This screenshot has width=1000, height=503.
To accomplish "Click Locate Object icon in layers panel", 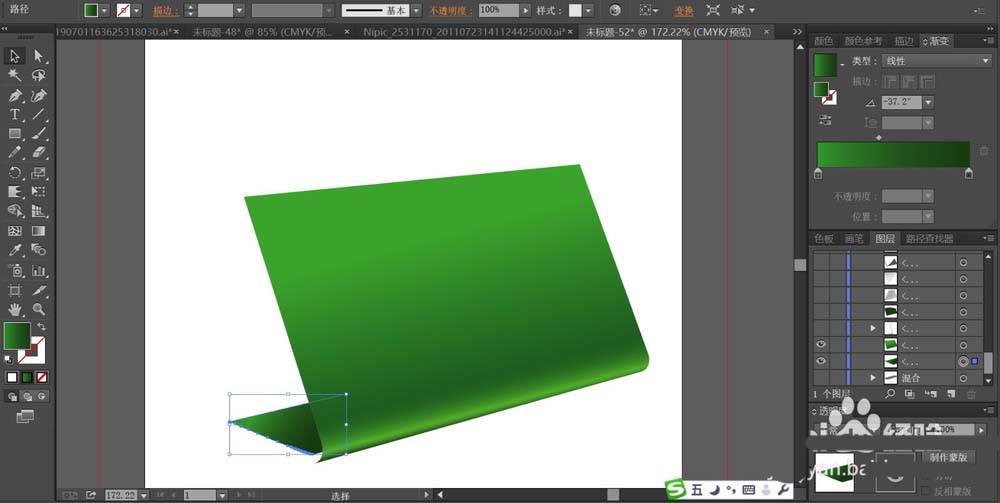I will coord(890,395).
